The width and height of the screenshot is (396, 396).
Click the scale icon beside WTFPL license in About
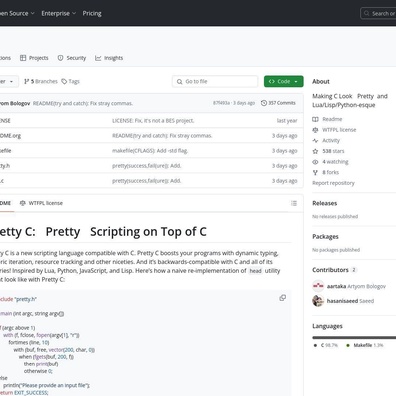click(315, 130)
